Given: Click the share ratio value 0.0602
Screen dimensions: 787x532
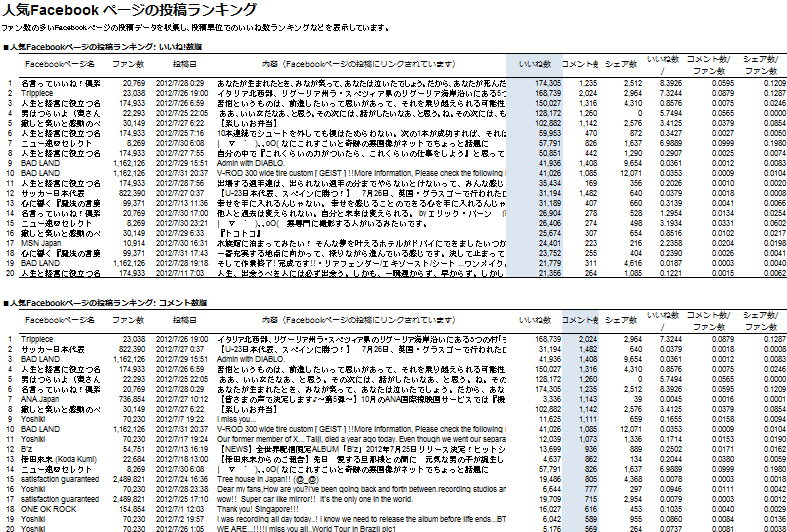Looking at the screenshot, I should 775,223.
